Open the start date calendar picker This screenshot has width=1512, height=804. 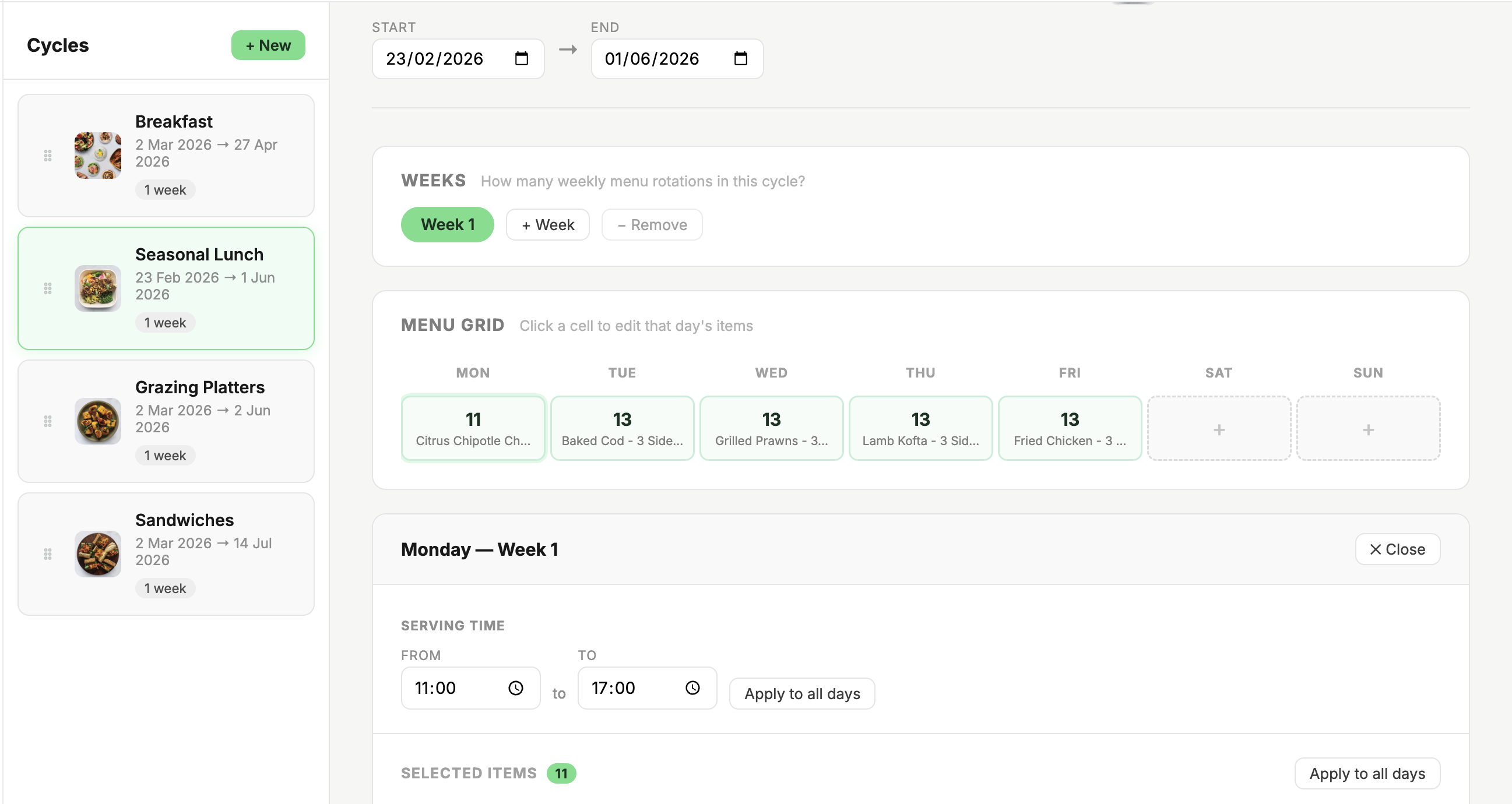[x=522, y=58]
